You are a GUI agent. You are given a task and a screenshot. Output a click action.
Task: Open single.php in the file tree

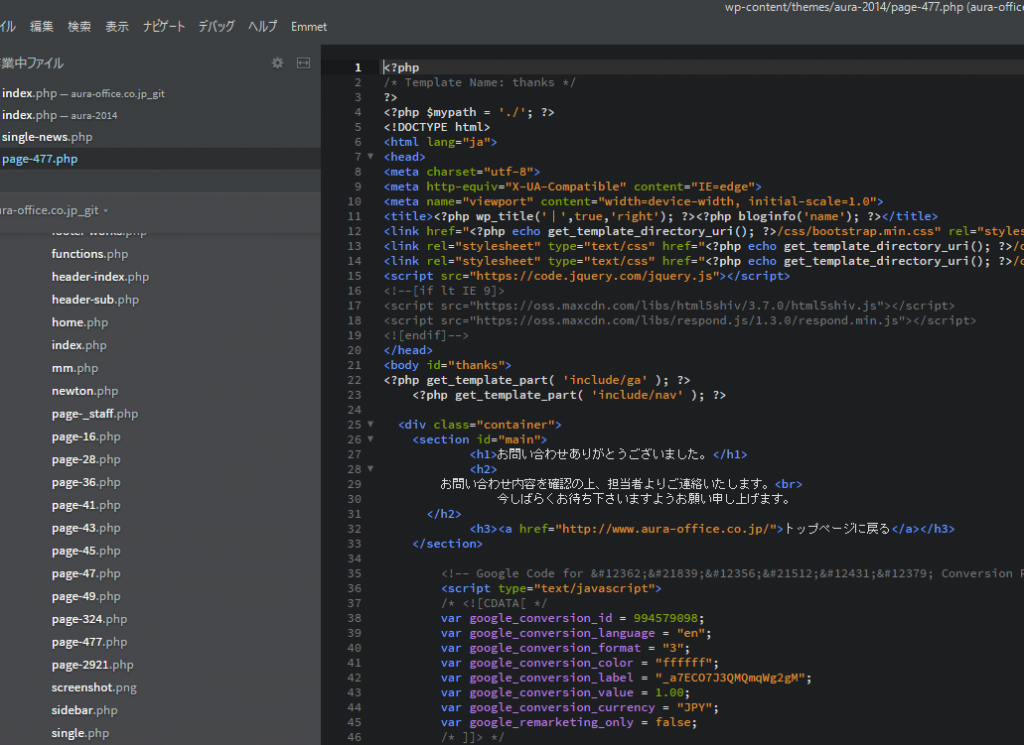click(80, 733)
